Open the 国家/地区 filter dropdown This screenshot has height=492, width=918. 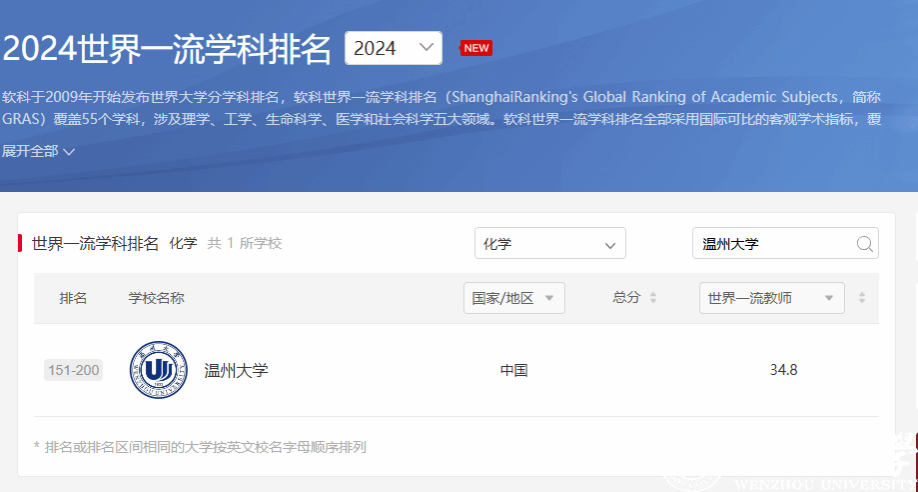pyautogui.click(x=514, y=298)
